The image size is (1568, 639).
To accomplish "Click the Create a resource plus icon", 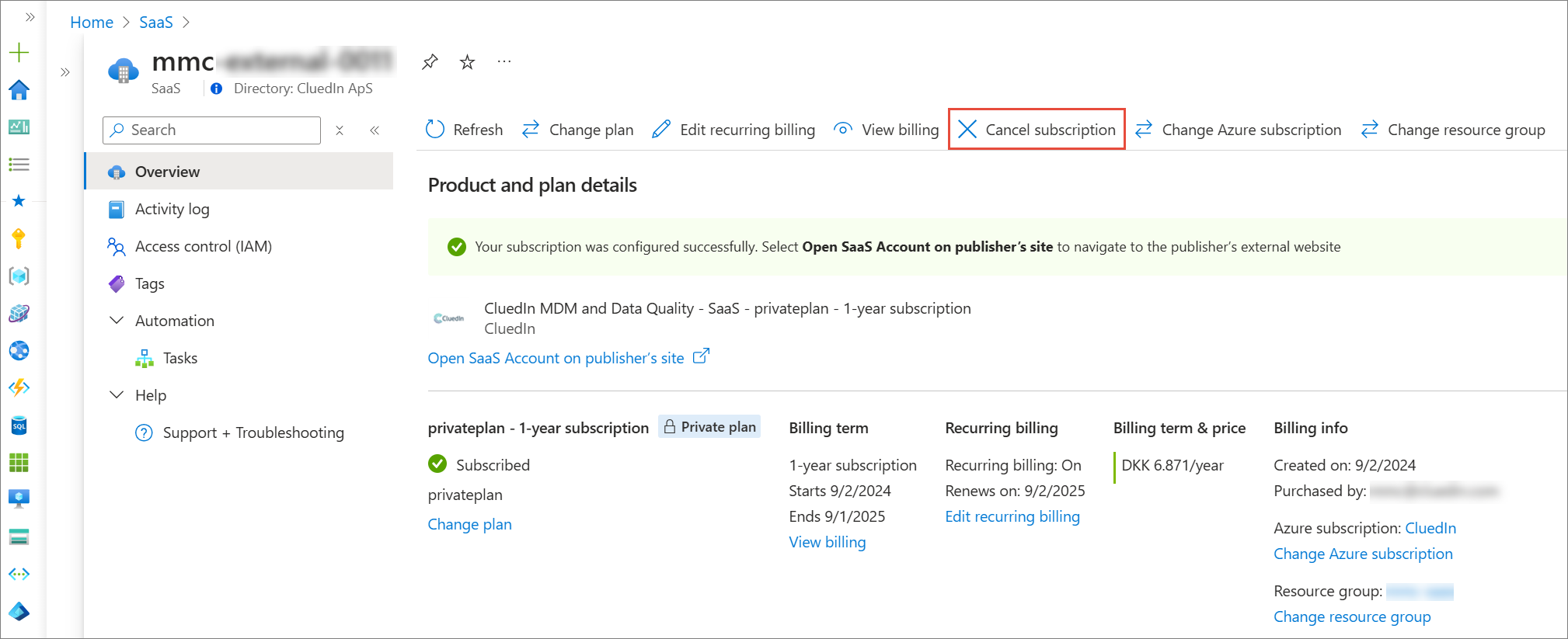I will 19,52.
